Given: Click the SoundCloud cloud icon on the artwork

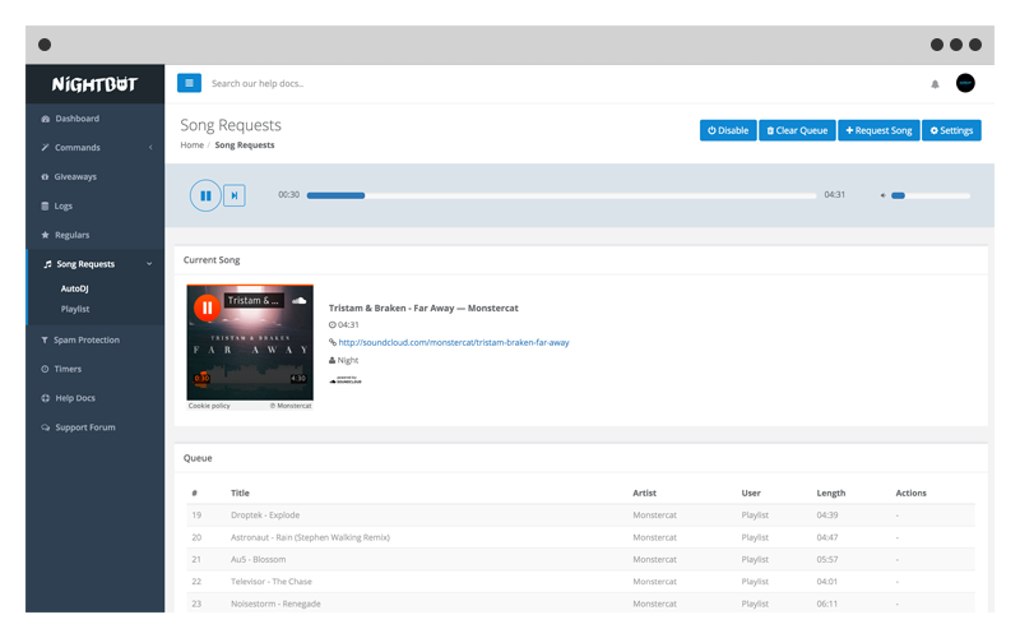Looking at the screenshot, I should point(299,300).
